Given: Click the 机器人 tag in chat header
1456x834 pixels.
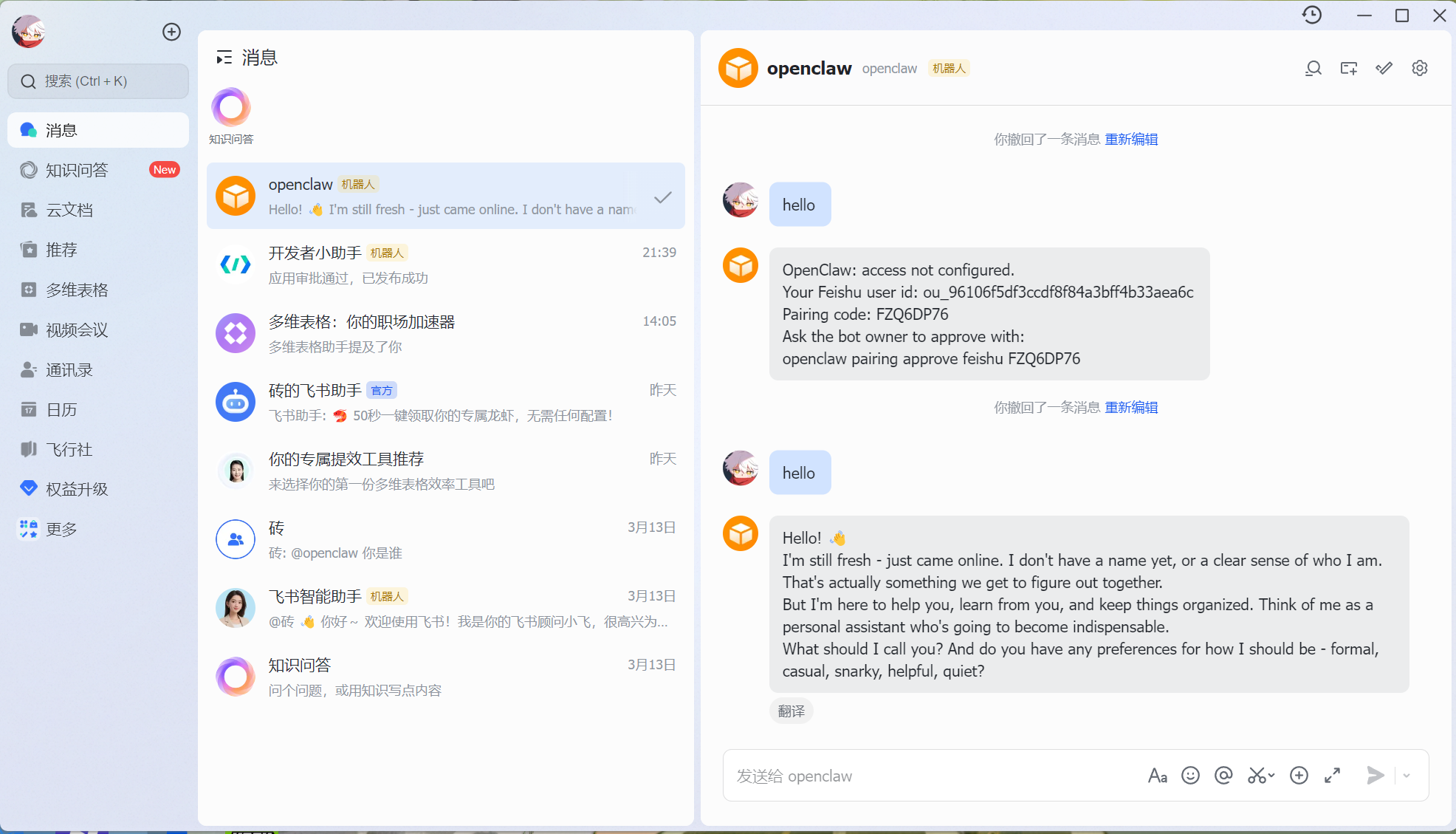Looking at the screenshot, I should click(x=949, y=69).
